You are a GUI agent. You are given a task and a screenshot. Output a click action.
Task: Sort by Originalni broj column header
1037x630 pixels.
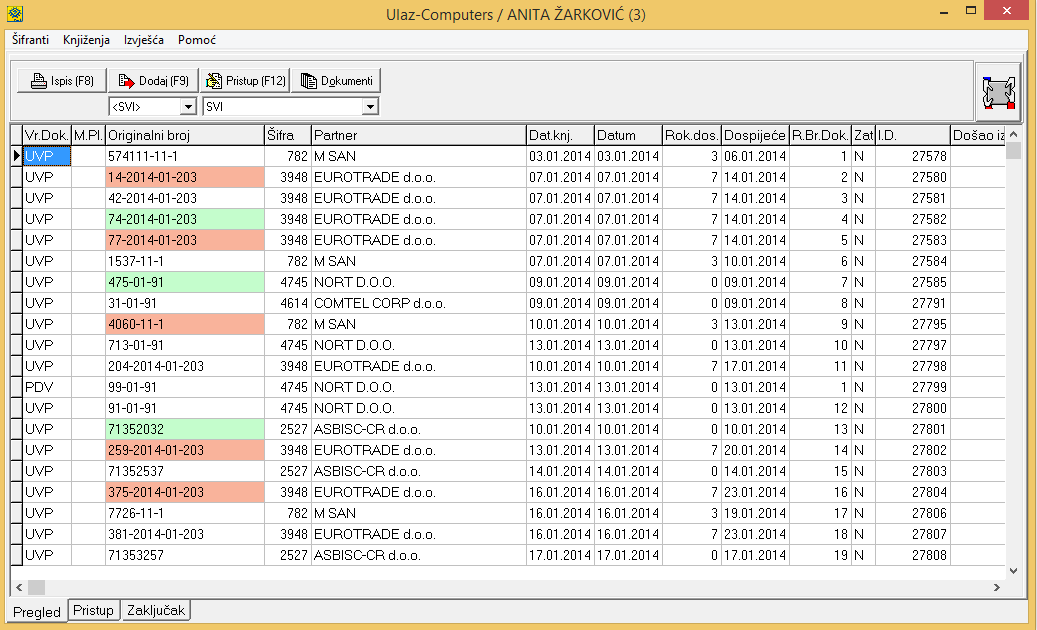point(185,136)
